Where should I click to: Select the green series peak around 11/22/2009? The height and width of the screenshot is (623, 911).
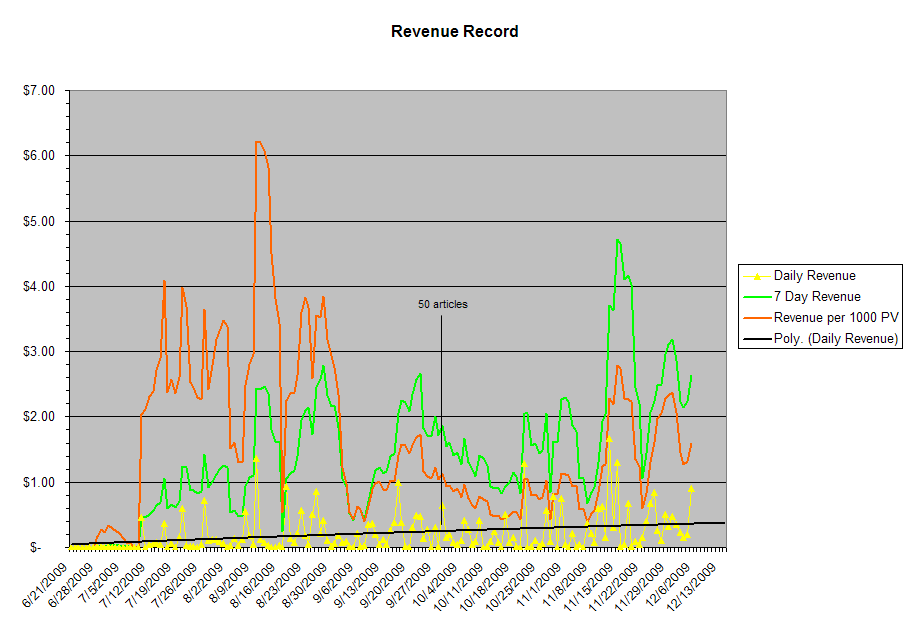[x=618, y=241]
